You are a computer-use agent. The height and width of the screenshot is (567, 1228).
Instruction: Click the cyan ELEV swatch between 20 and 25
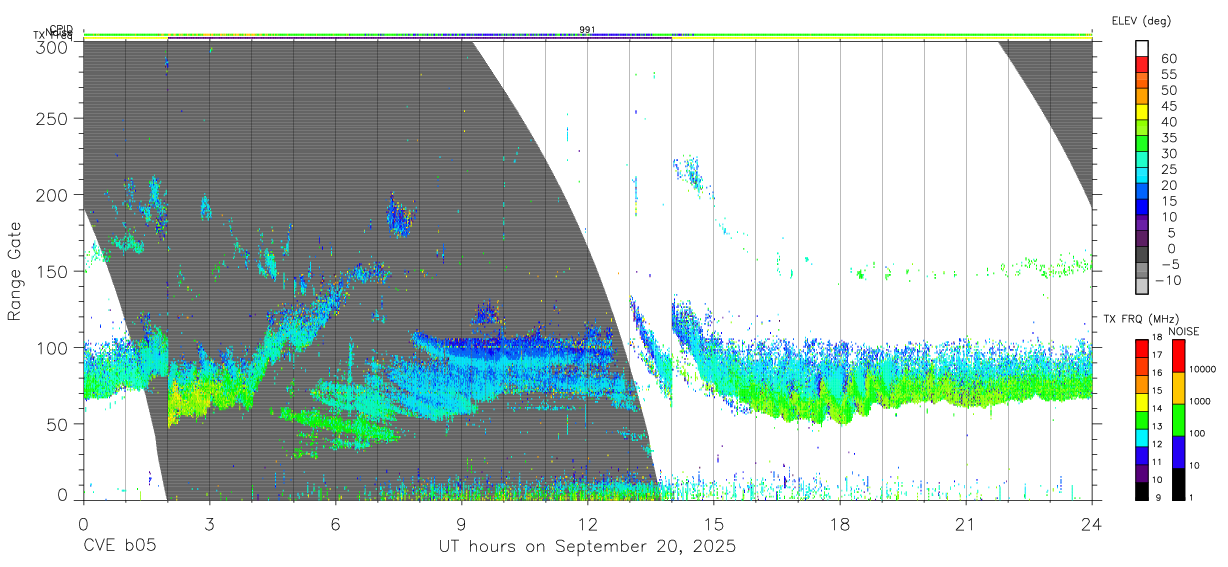1142,176
